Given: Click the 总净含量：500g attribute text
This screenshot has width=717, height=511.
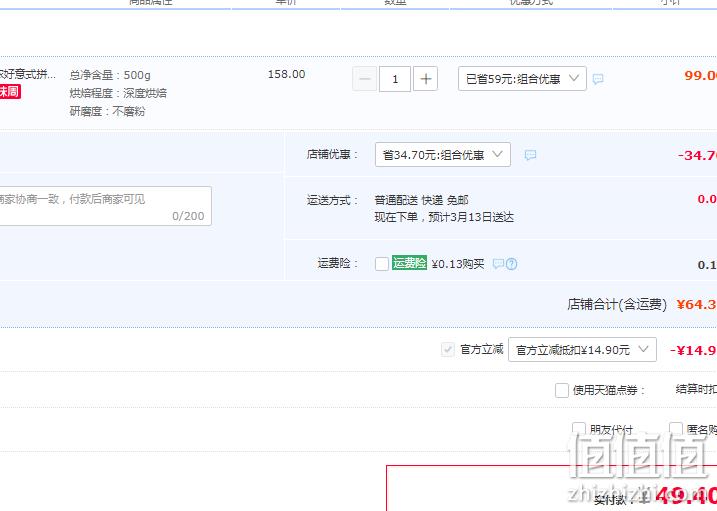Looking at the screenshot, I should coord(110,75).
